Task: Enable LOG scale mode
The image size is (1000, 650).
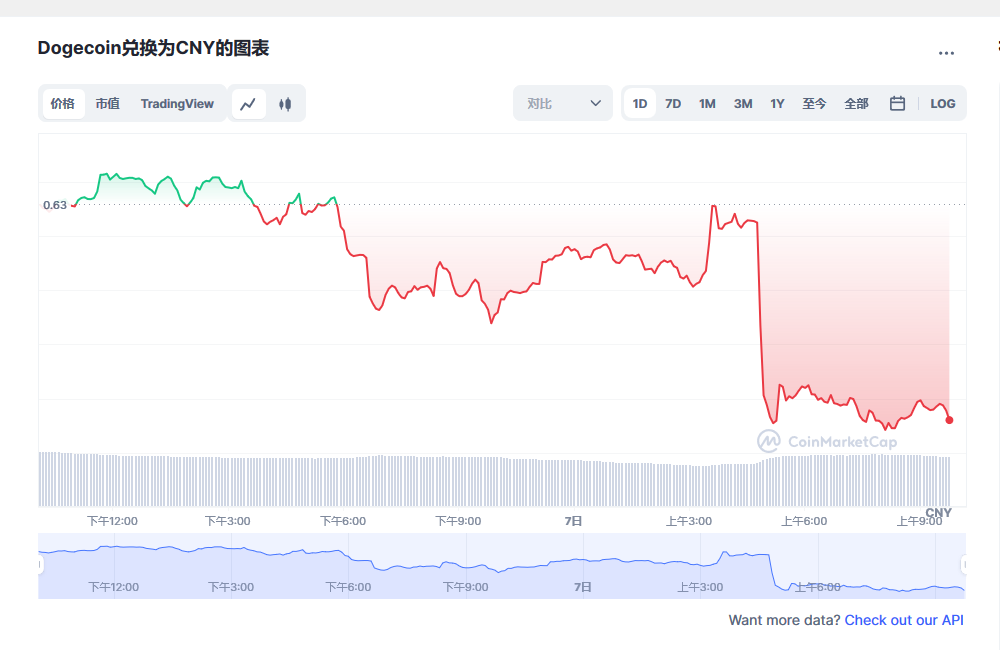Action: tap(942, 103)
